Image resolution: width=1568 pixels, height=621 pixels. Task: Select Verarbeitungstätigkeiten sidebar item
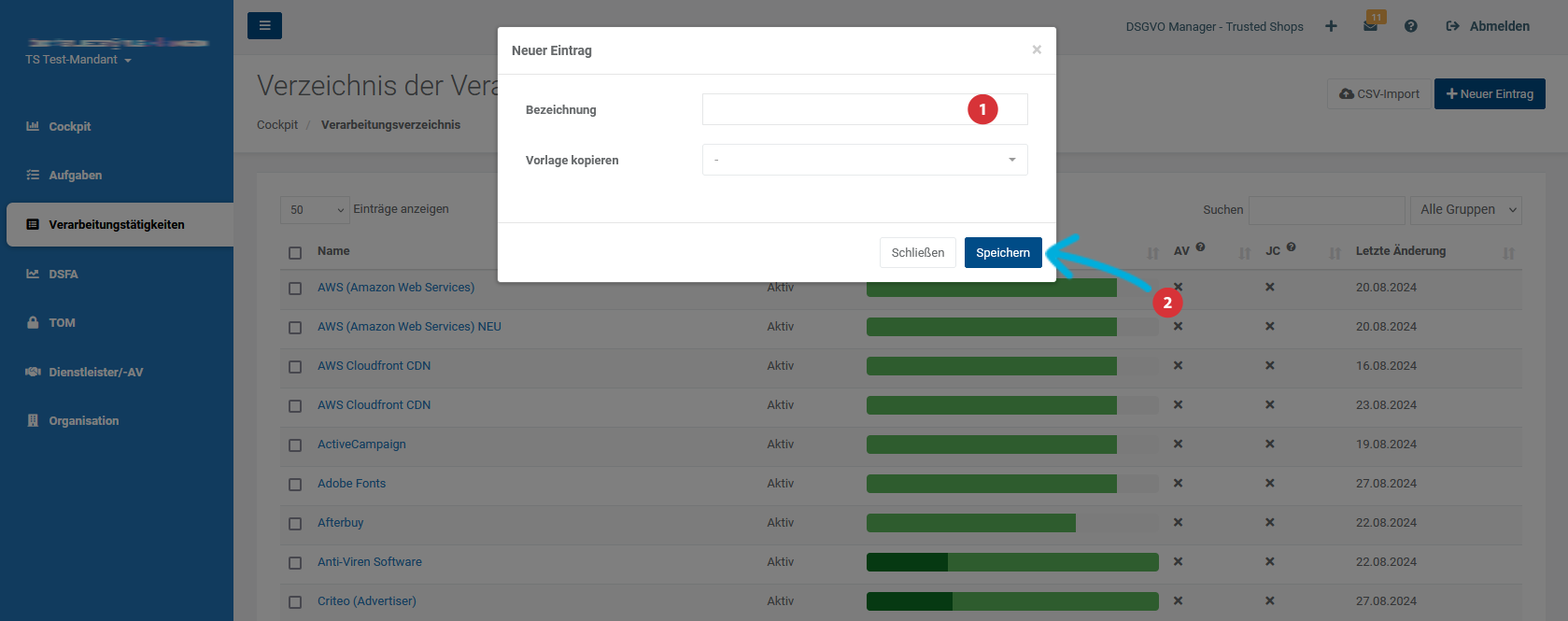[120, 224]
